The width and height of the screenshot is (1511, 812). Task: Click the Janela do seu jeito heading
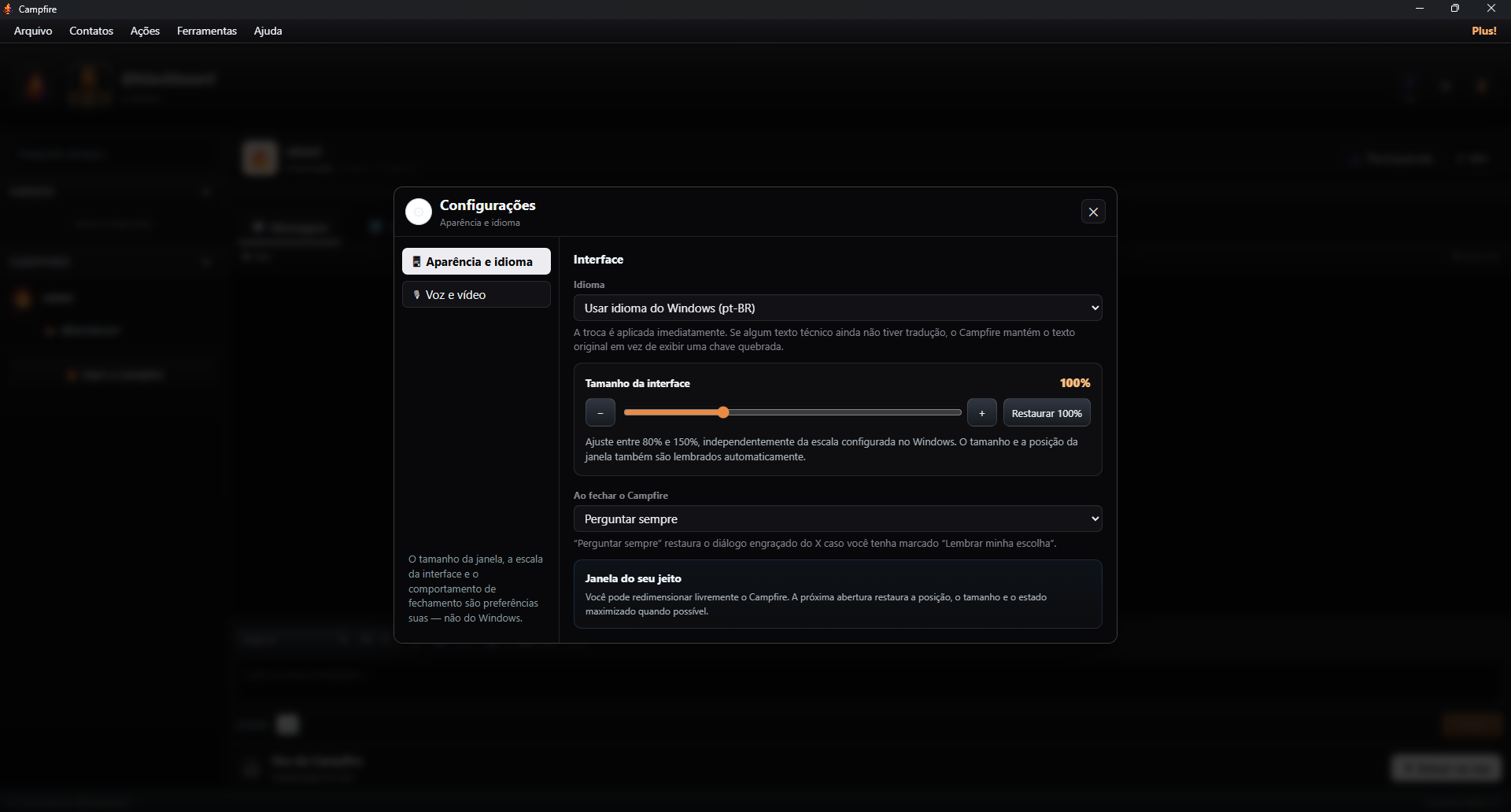(634, 578)
